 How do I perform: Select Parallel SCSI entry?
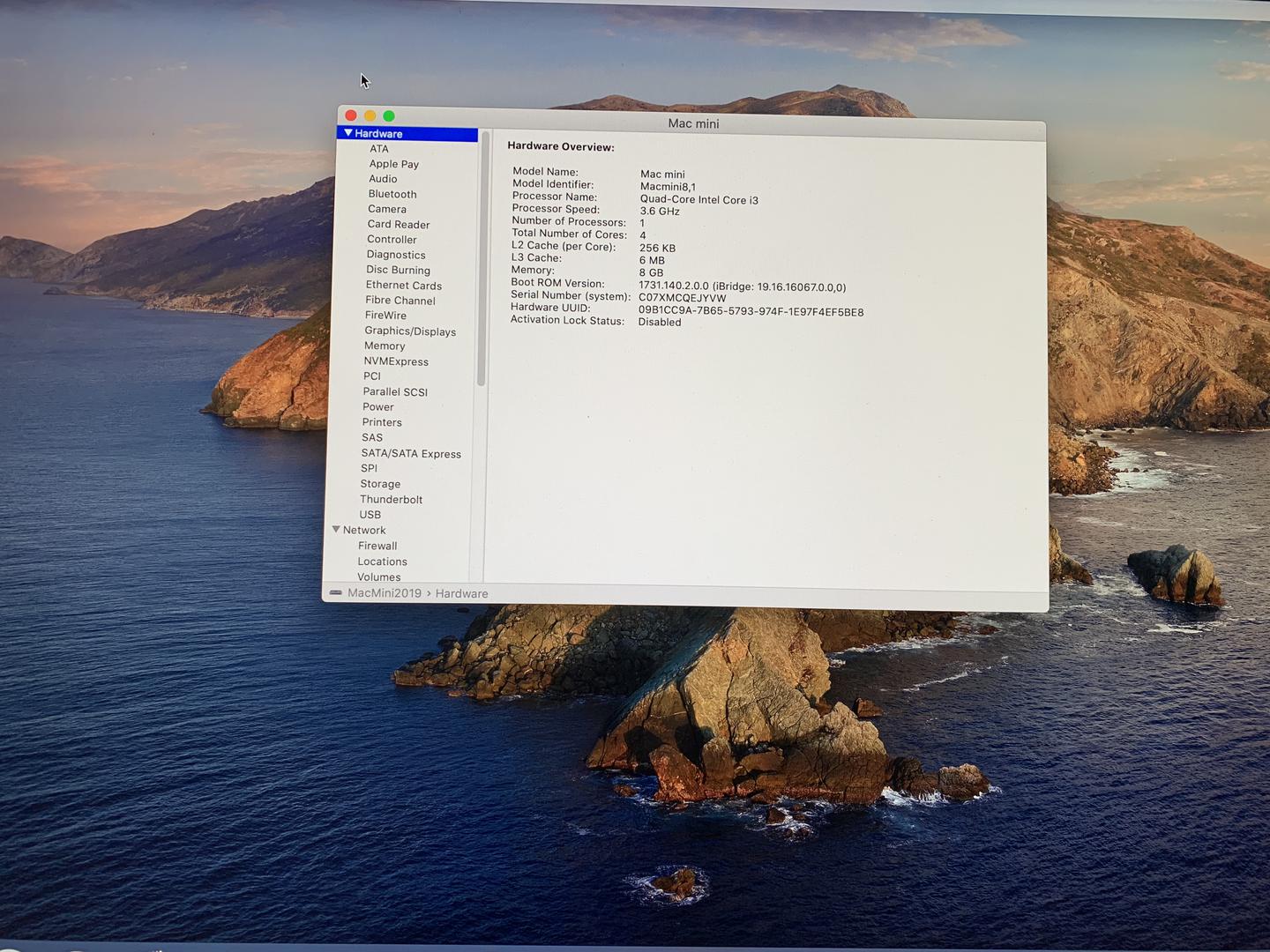click(395, 392)
